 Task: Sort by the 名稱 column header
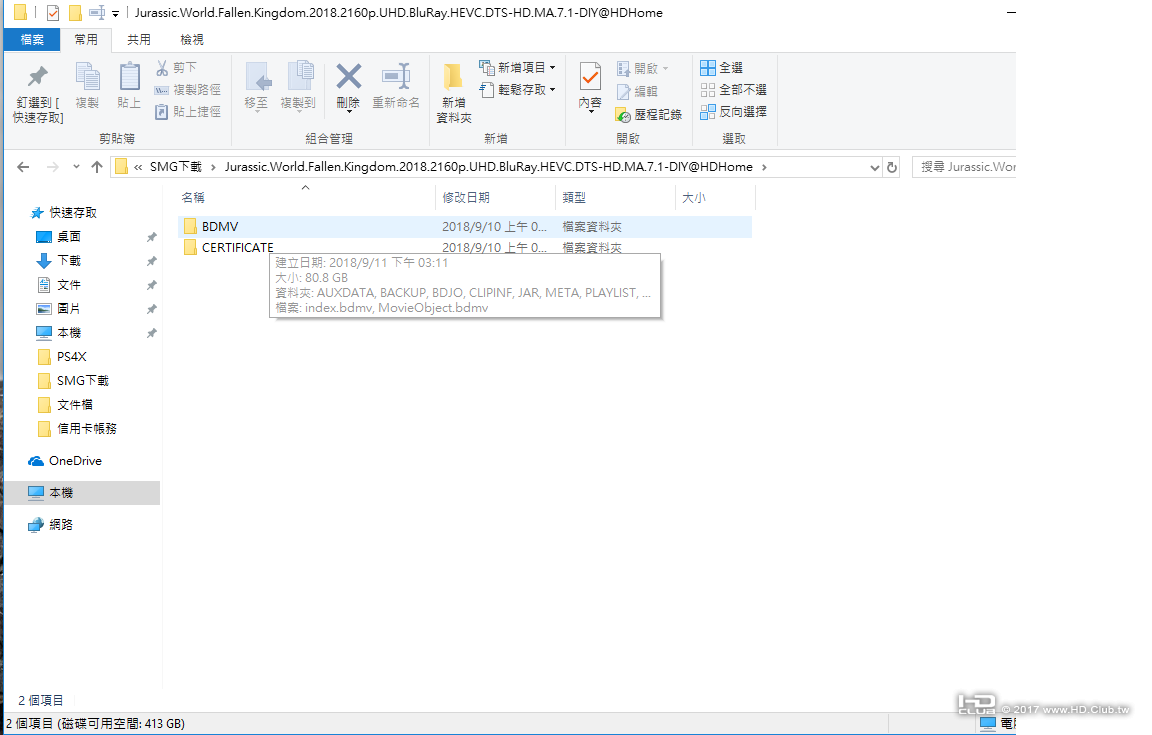pos(193,198)
